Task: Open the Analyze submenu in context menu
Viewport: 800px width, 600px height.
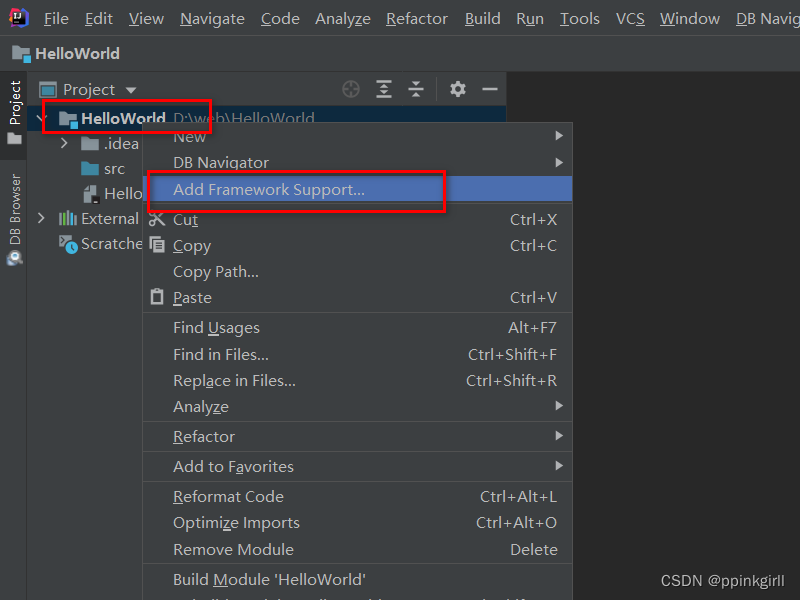Action: pos(357,407)
